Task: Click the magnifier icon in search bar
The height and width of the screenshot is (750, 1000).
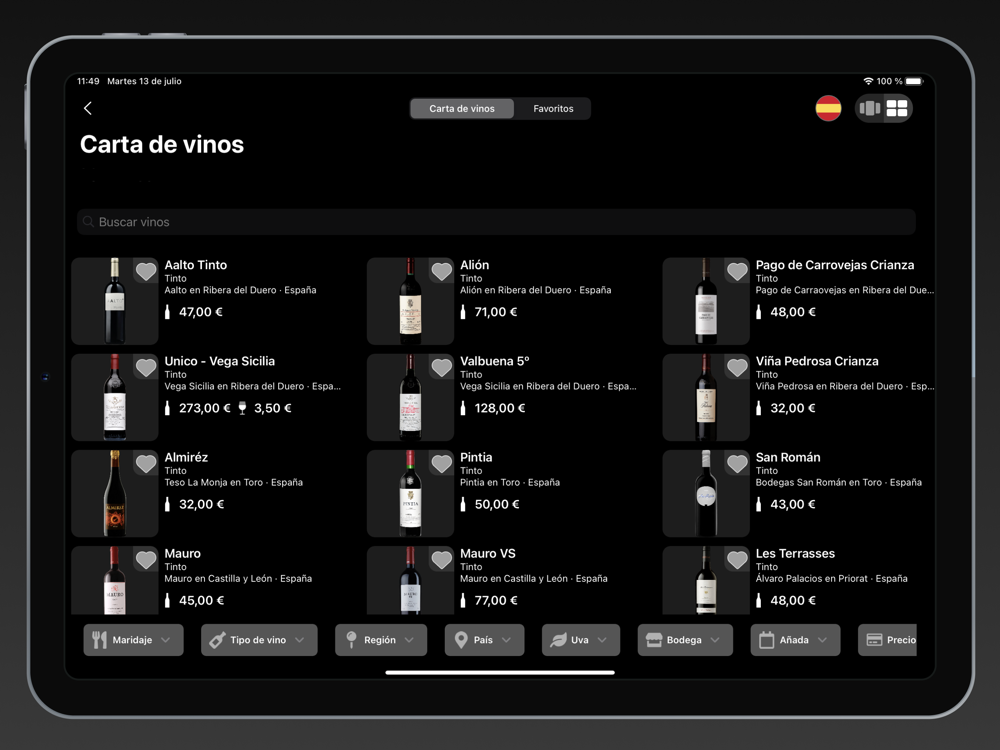Action: [89, 222]
